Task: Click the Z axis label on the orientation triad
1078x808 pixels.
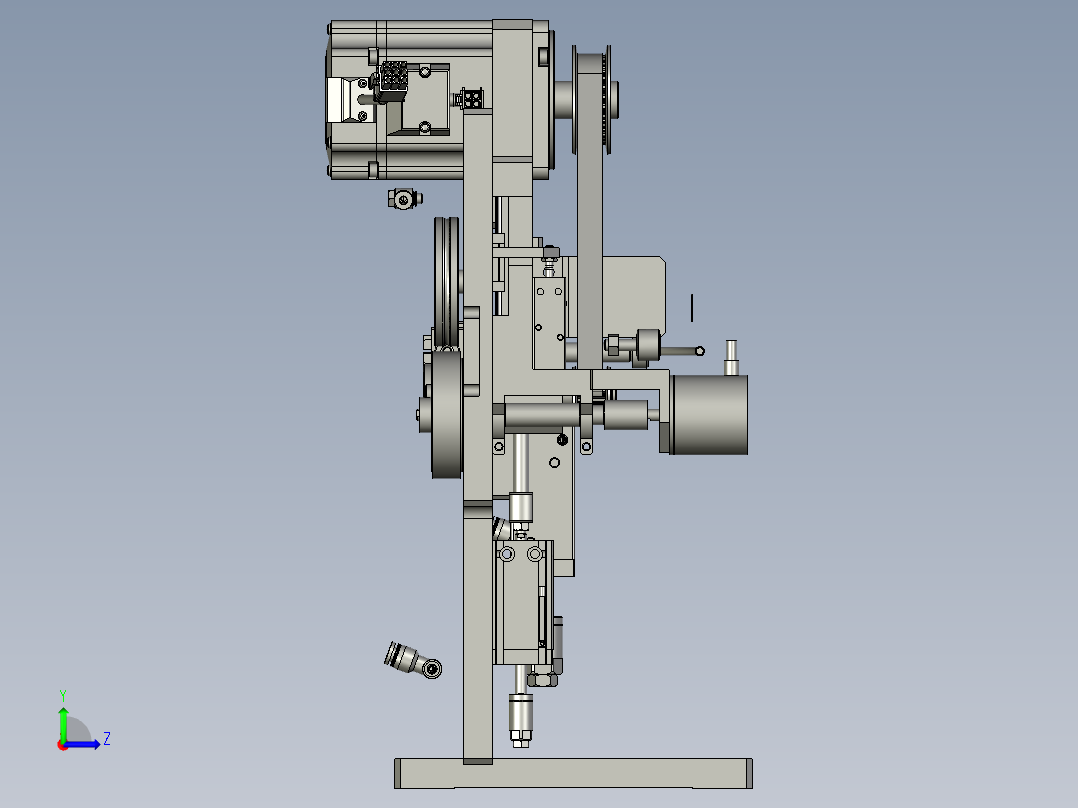Action: (107, 738)
